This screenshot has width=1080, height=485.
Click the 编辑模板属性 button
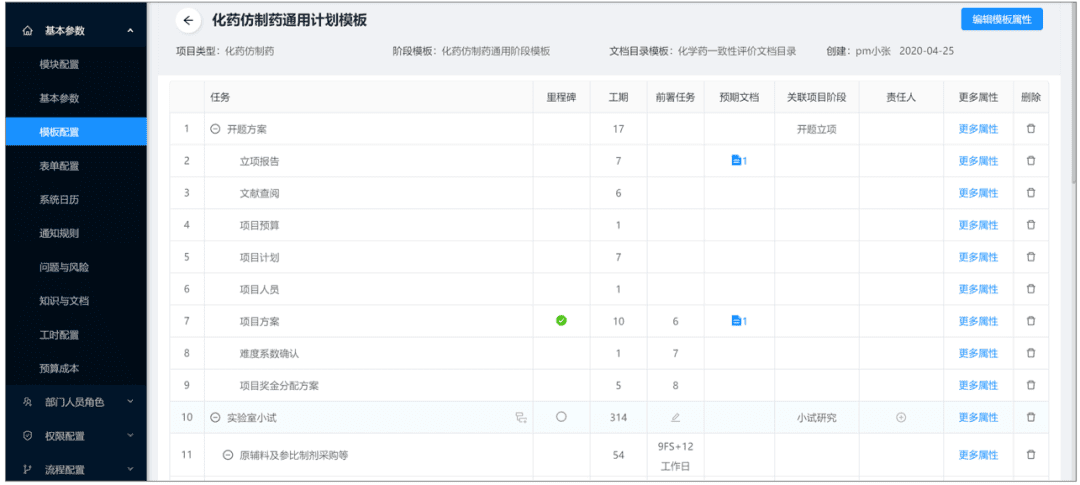(x=1001, y=19)
